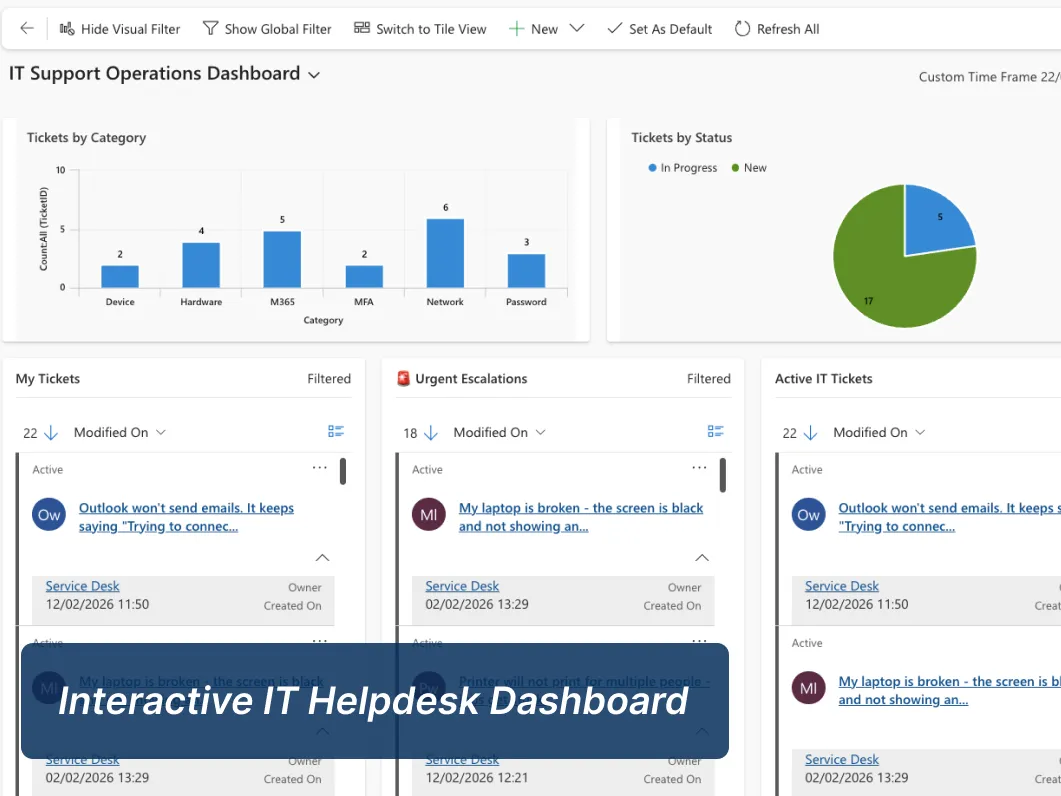The image size is (1061, 796).
Task: Toggle view layout icon in Urgent Escalations
Action: pos(715,431)
